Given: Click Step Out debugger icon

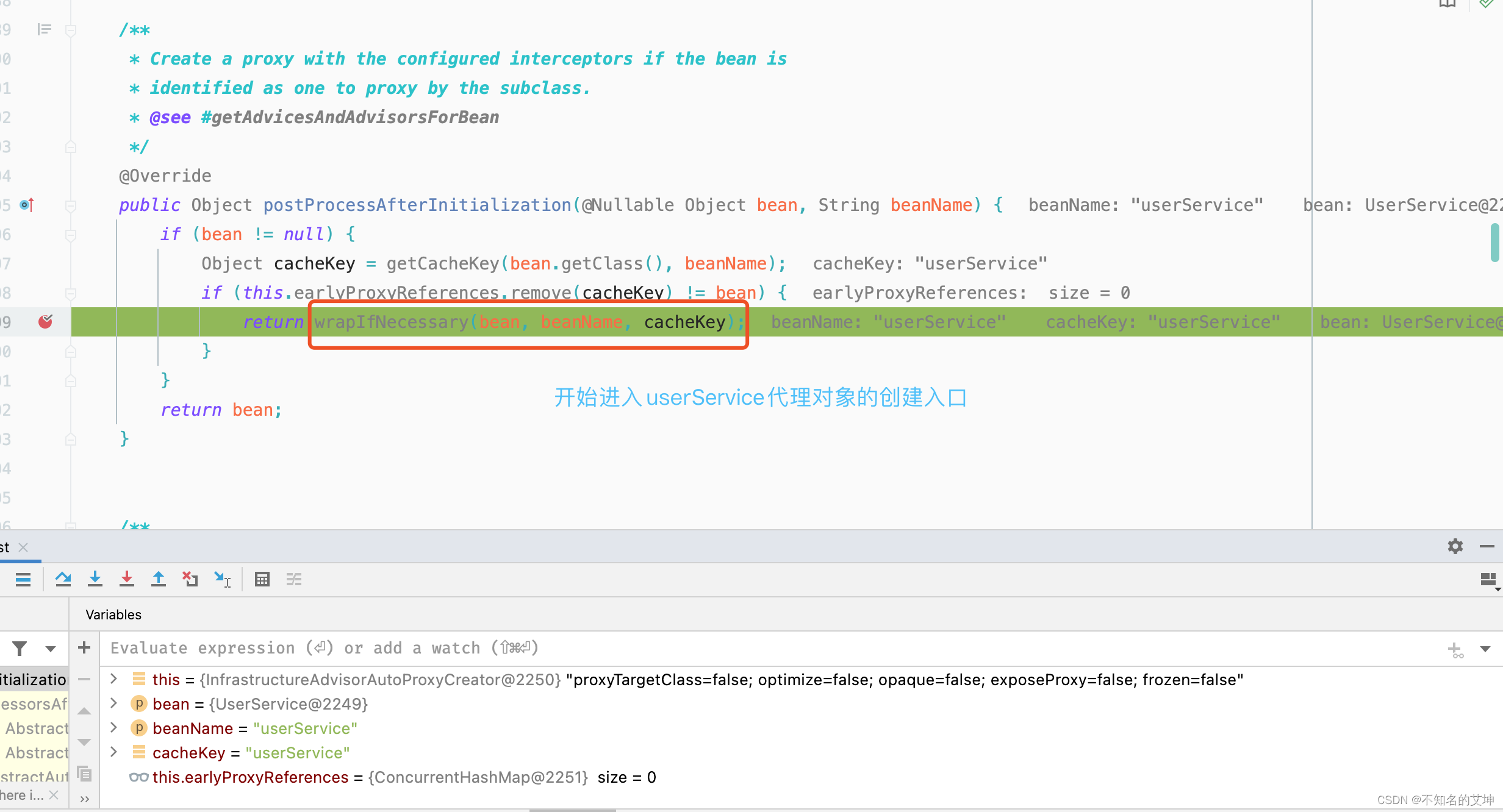Looking at the screenshot, I should point(159,579).
